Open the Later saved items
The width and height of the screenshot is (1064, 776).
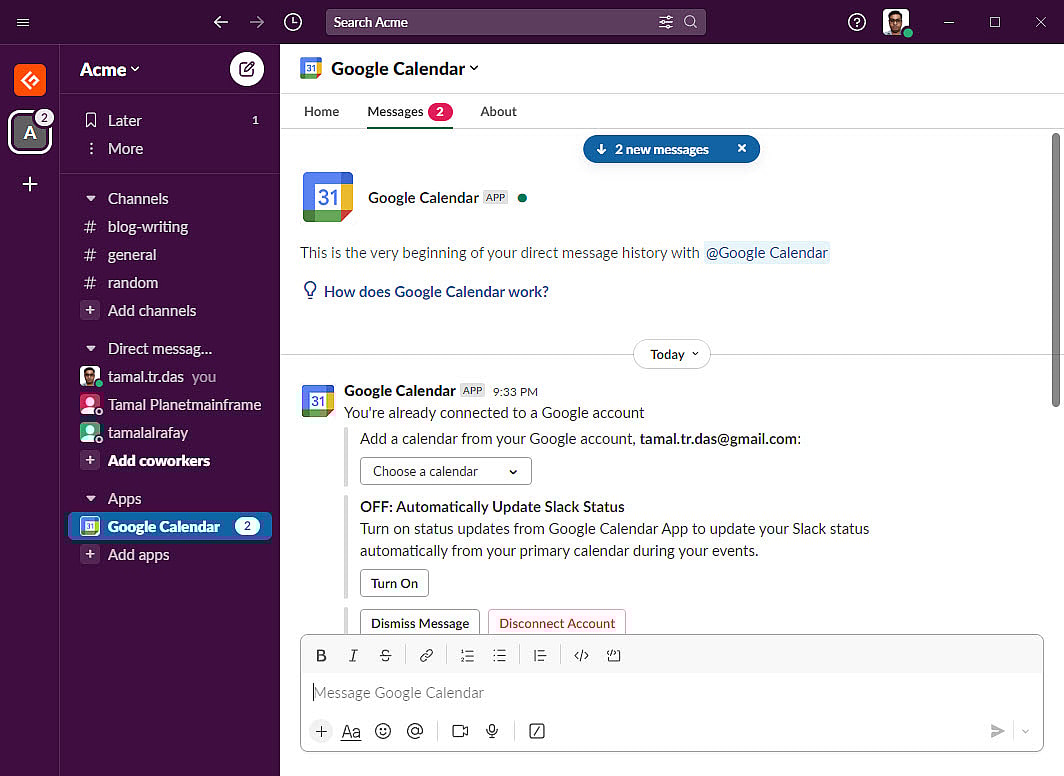[170, 120]
